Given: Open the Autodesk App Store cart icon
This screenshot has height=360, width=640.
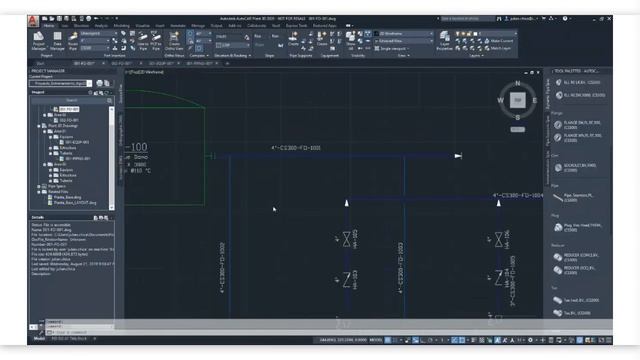Looking at the screenshot, I should click(x=544, y=18).
